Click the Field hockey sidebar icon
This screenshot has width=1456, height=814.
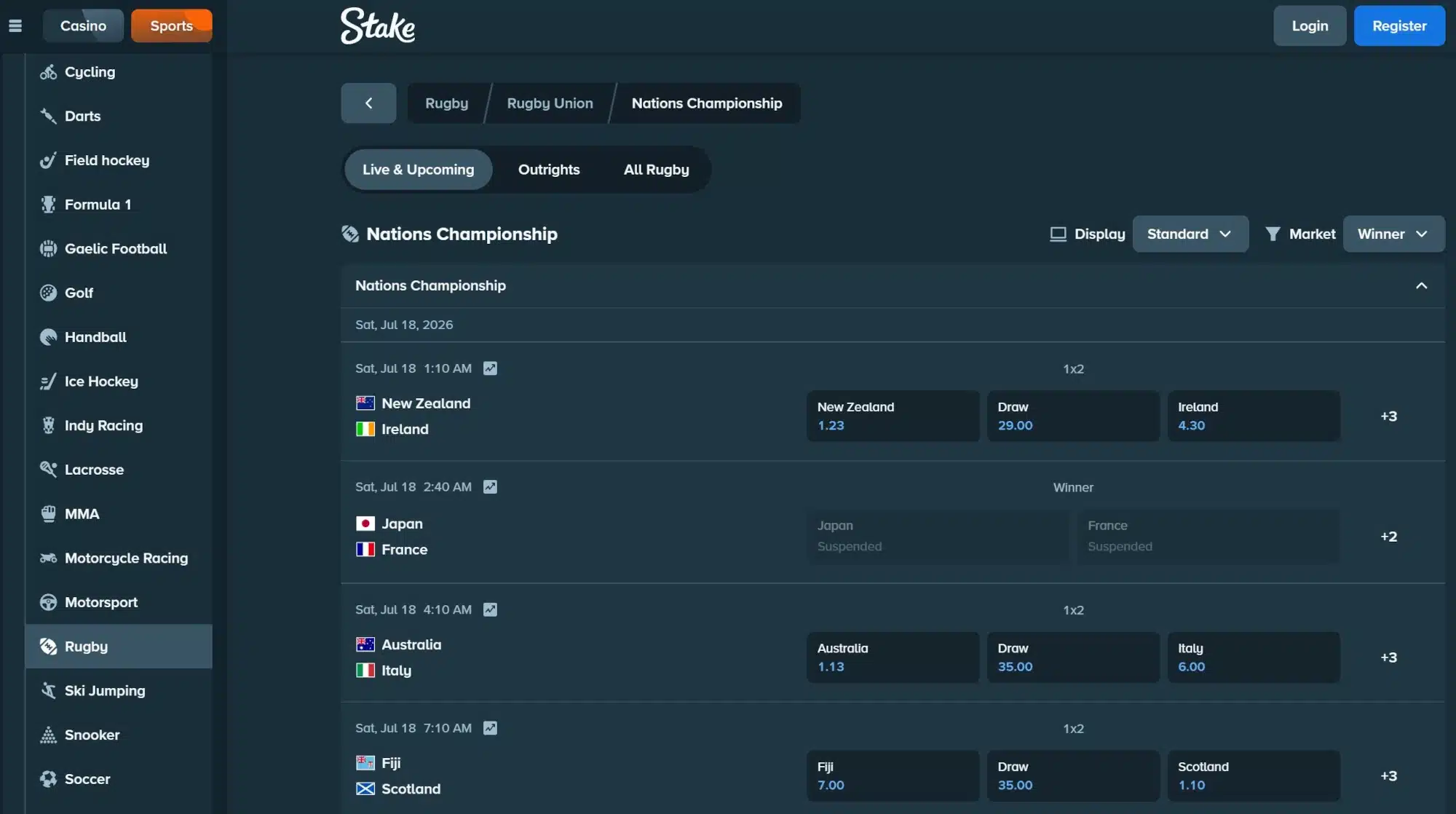pos(48,160)
